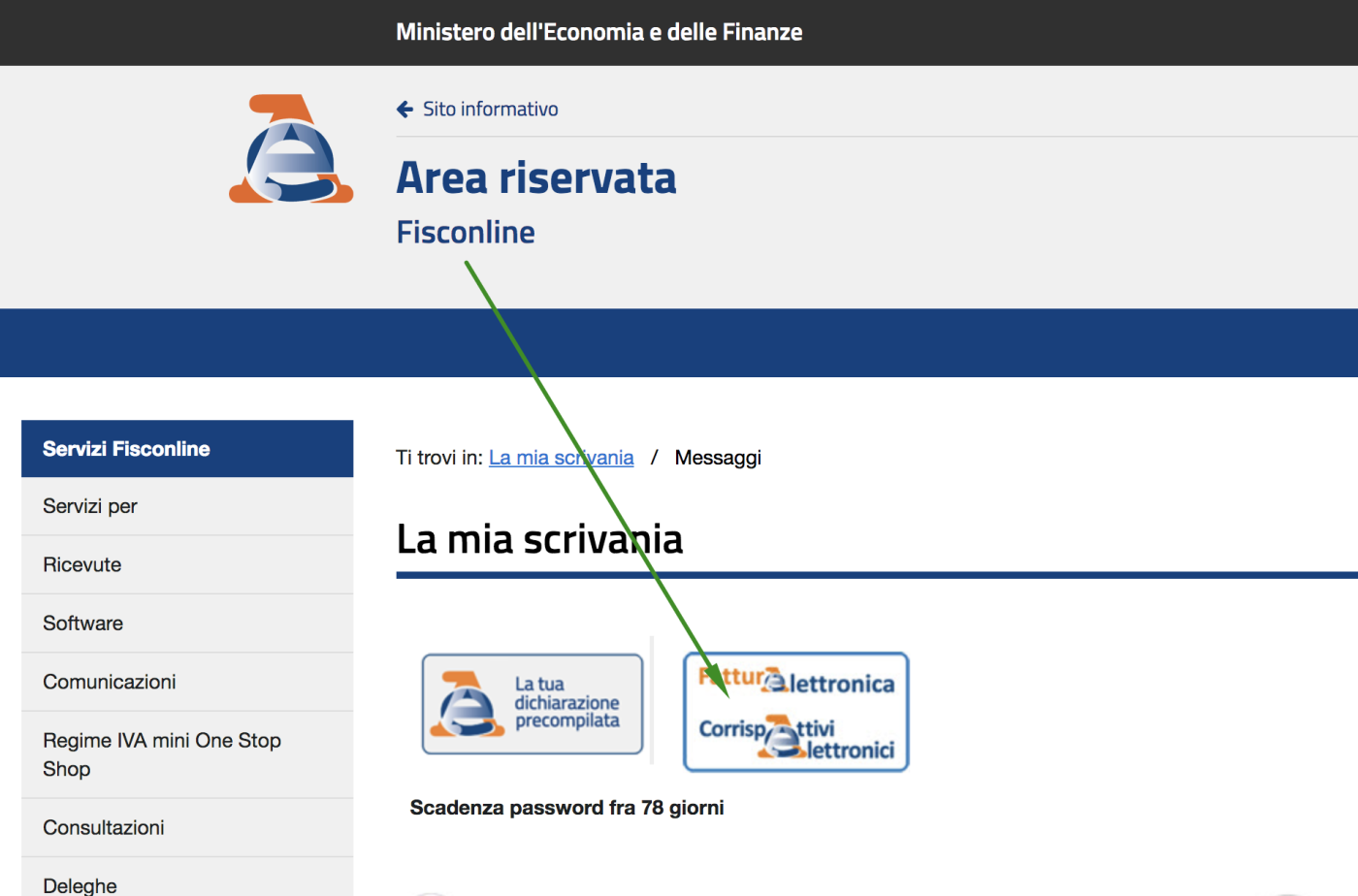Open the Servizi per menu item
The width and height of the screenshot is (1358, 896).
point(187,506)
